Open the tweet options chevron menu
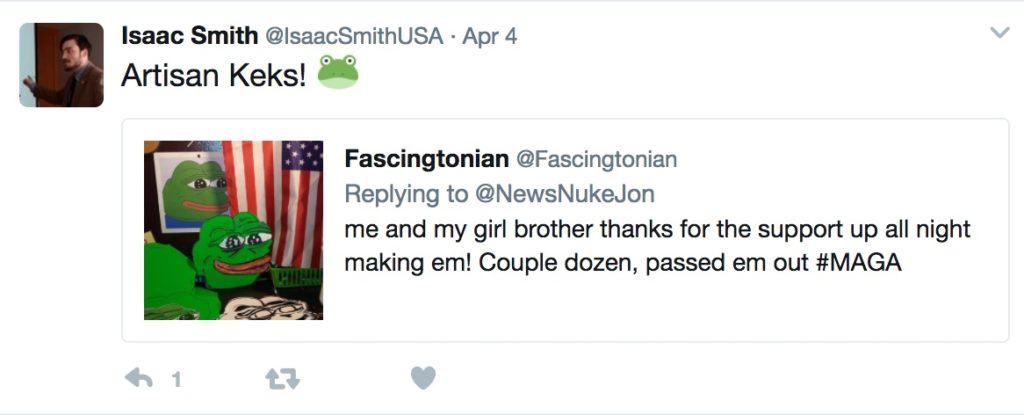Viewport: 1024px width, 415px height. 999,34
